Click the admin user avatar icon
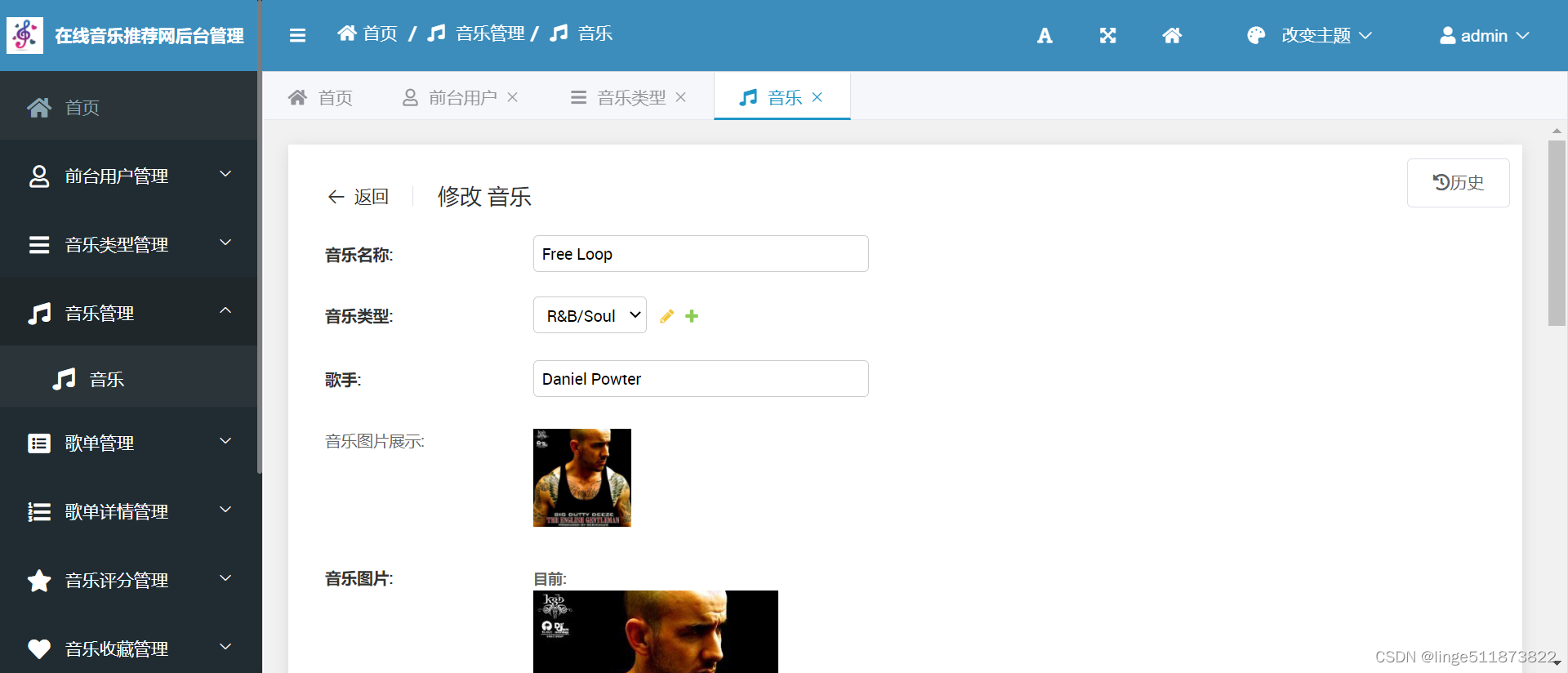 [1447, 35]
